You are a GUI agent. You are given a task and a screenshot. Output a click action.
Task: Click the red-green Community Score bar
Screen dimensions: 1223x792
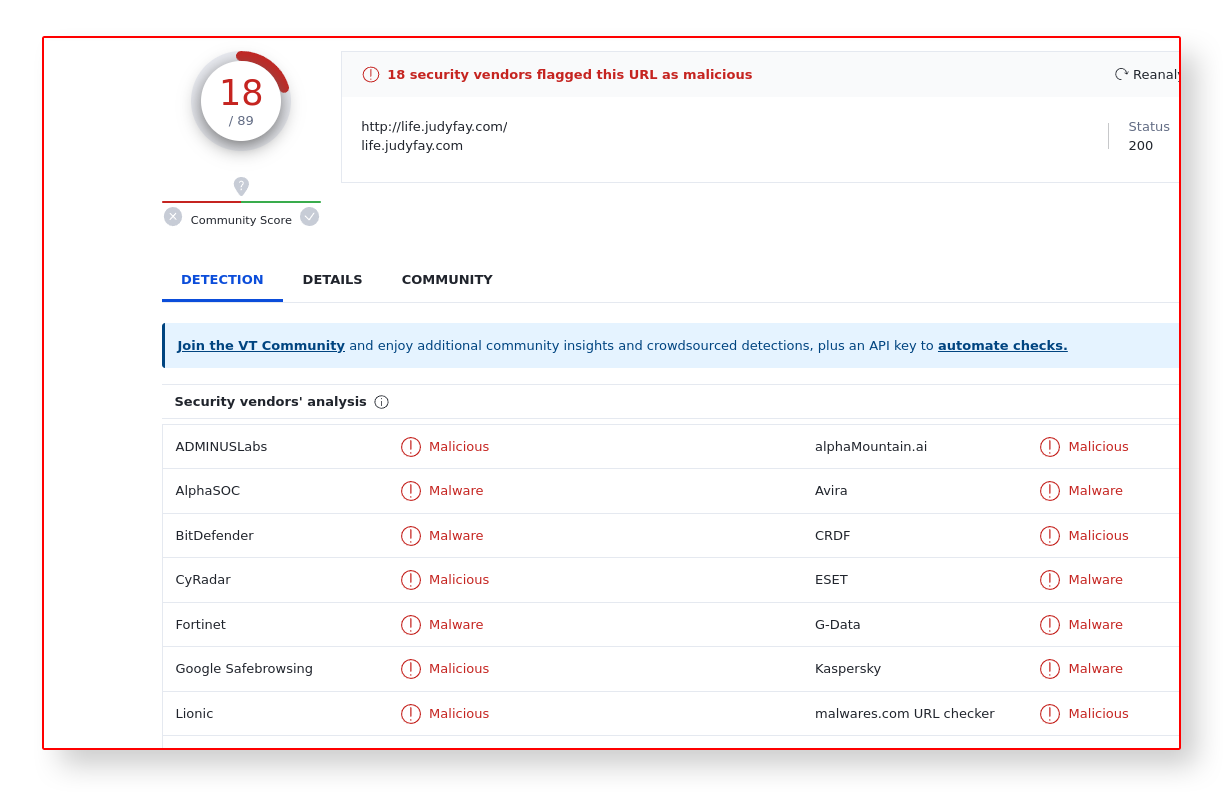point(241,202)
